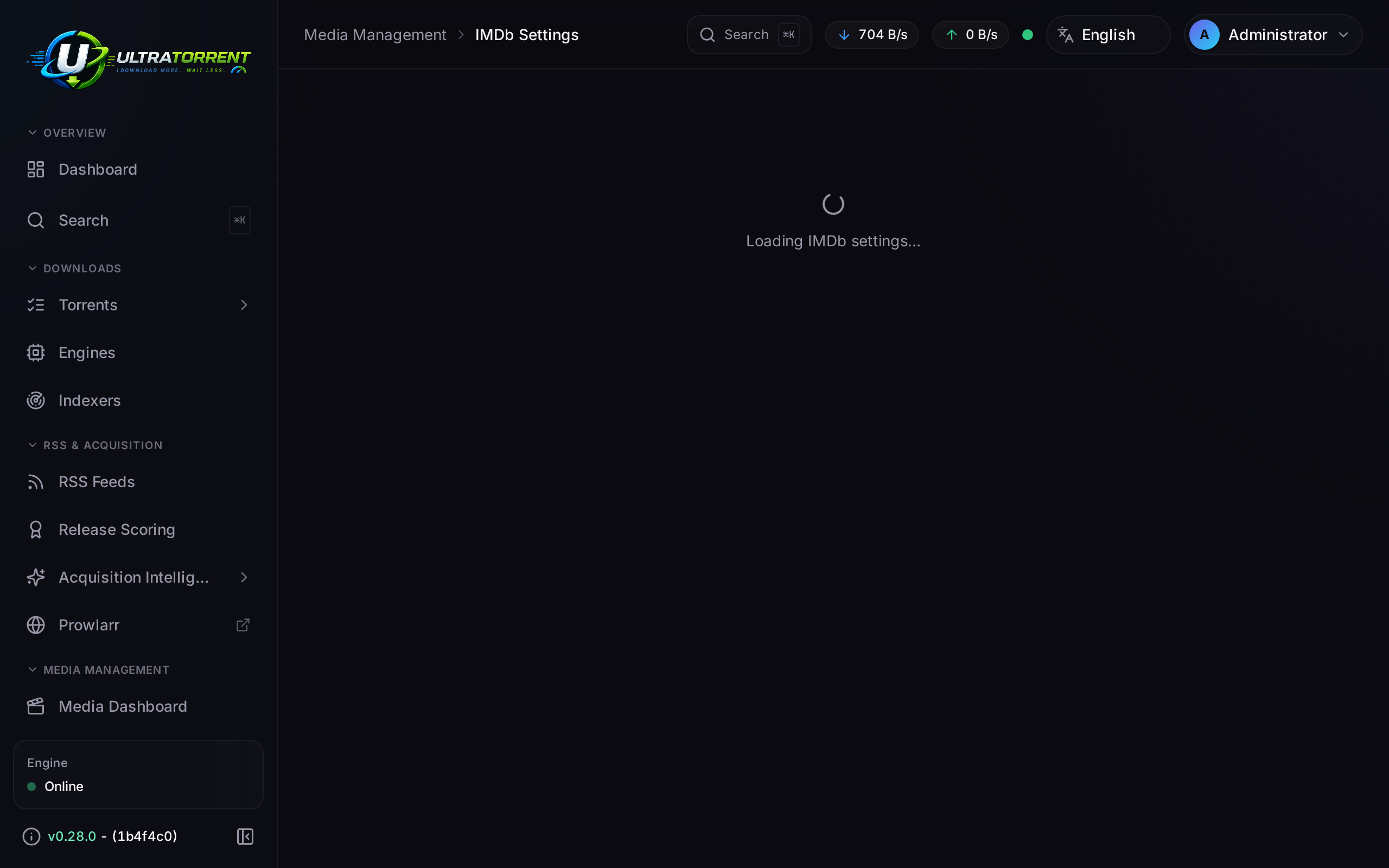Click the 704 B/s download speed badge
Image resolution: width=1389 pixels, height=868 pixels.
872,35
